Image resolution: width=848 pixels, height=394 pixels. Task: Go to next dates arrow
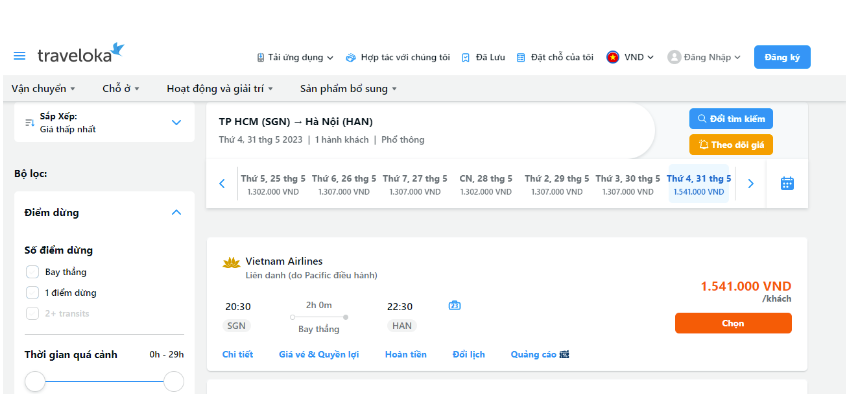coord(751,184)
